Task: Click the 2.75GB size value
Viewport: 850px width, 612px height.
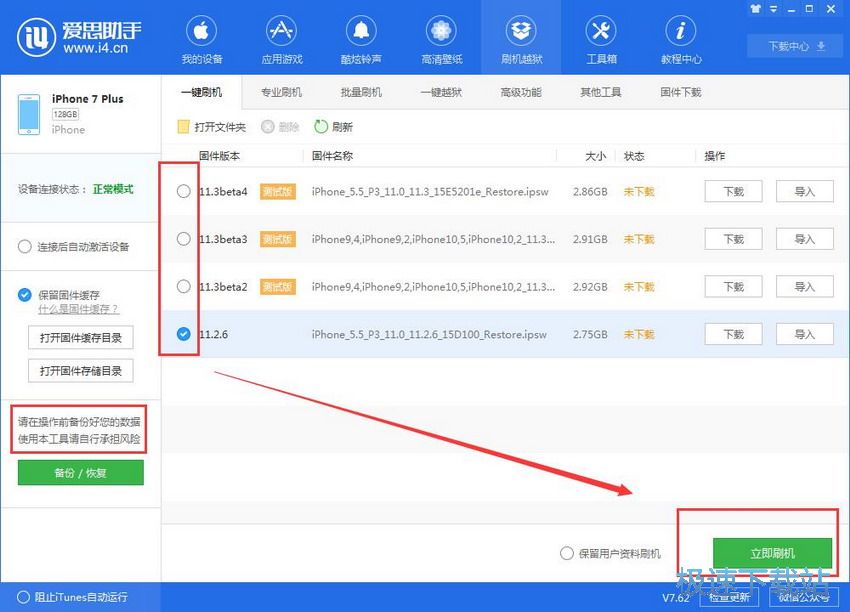Action: (x=590, y=334)
